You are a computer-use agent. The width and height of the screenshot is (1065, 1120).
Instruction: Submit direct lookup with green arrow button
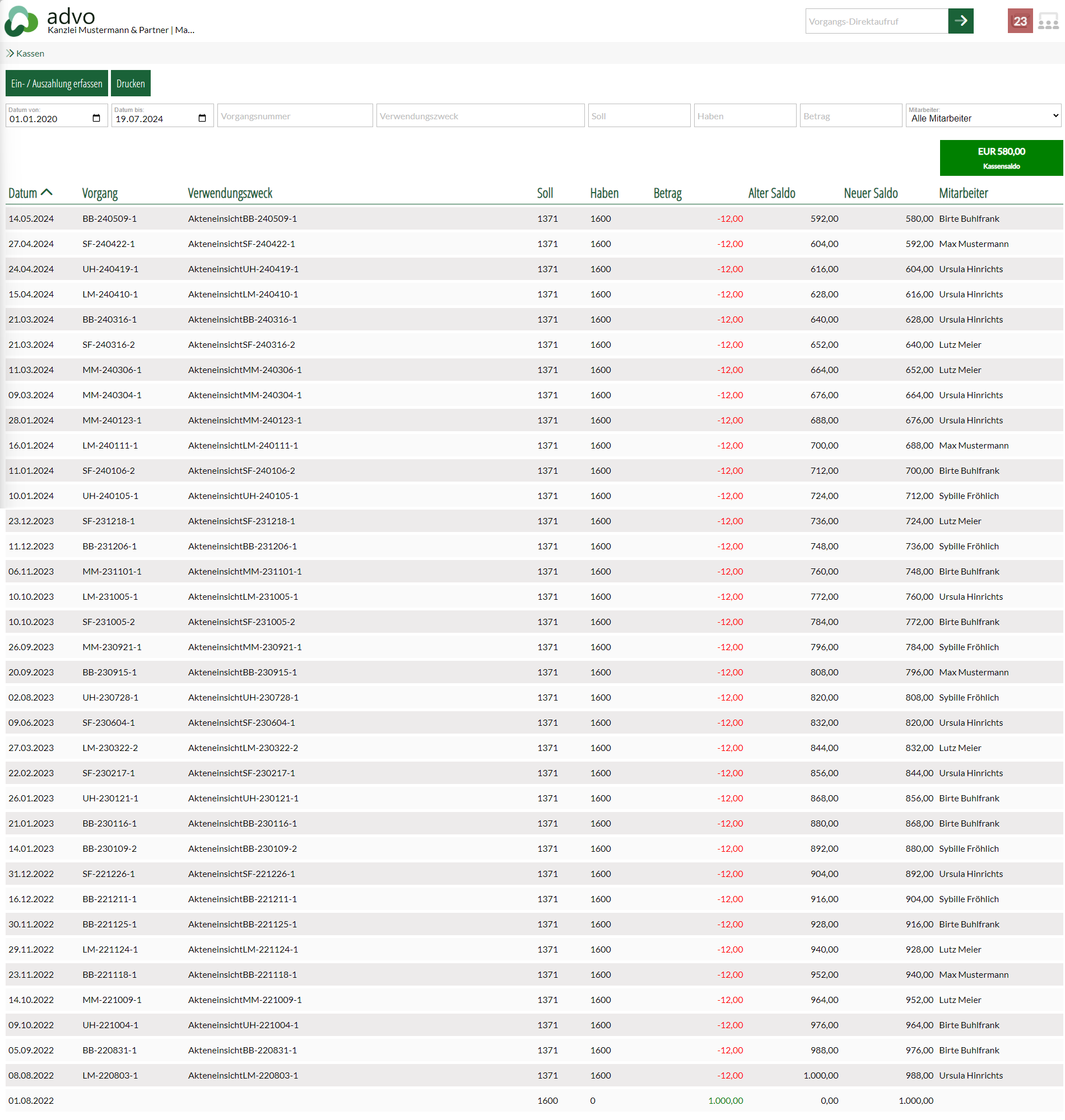[961, 21]
